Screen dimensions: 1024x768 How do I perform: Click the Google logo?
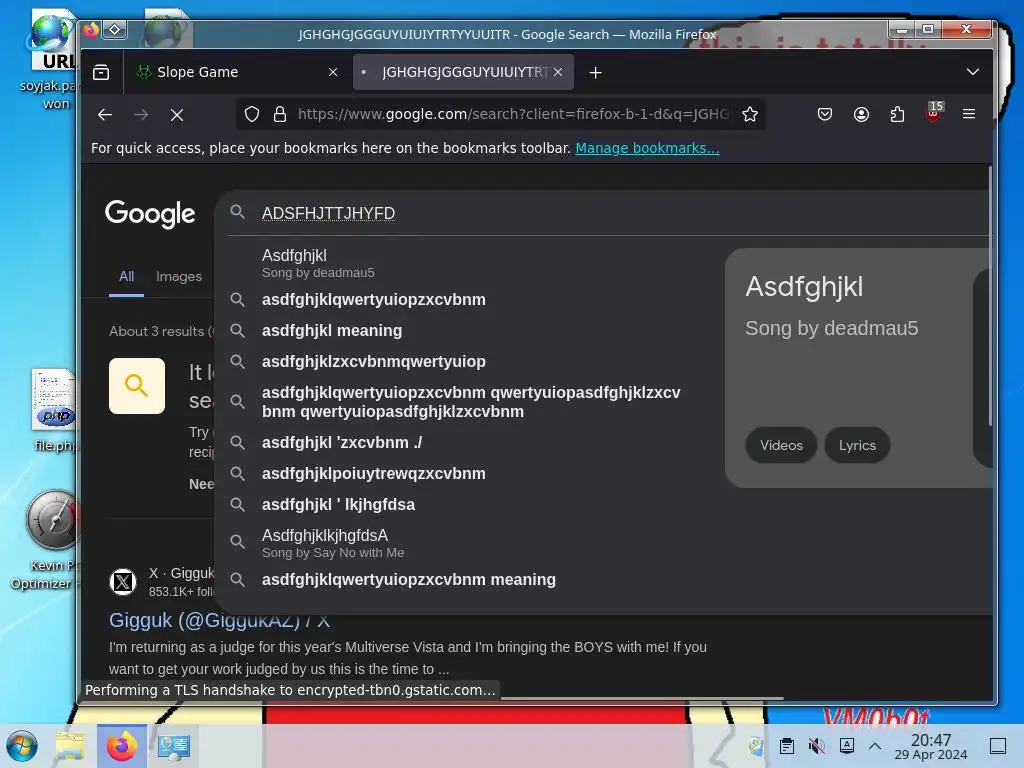coord(150,214)
